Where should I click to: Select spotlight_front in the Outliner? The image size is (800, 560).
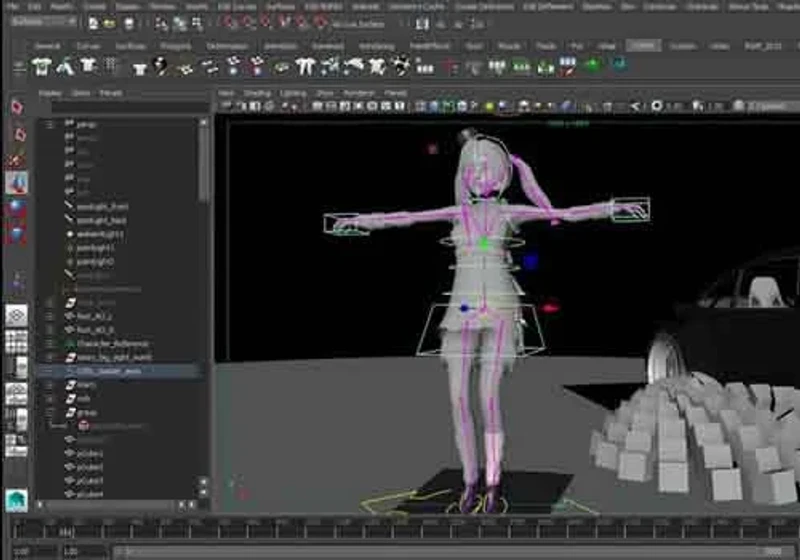point(102,207)
